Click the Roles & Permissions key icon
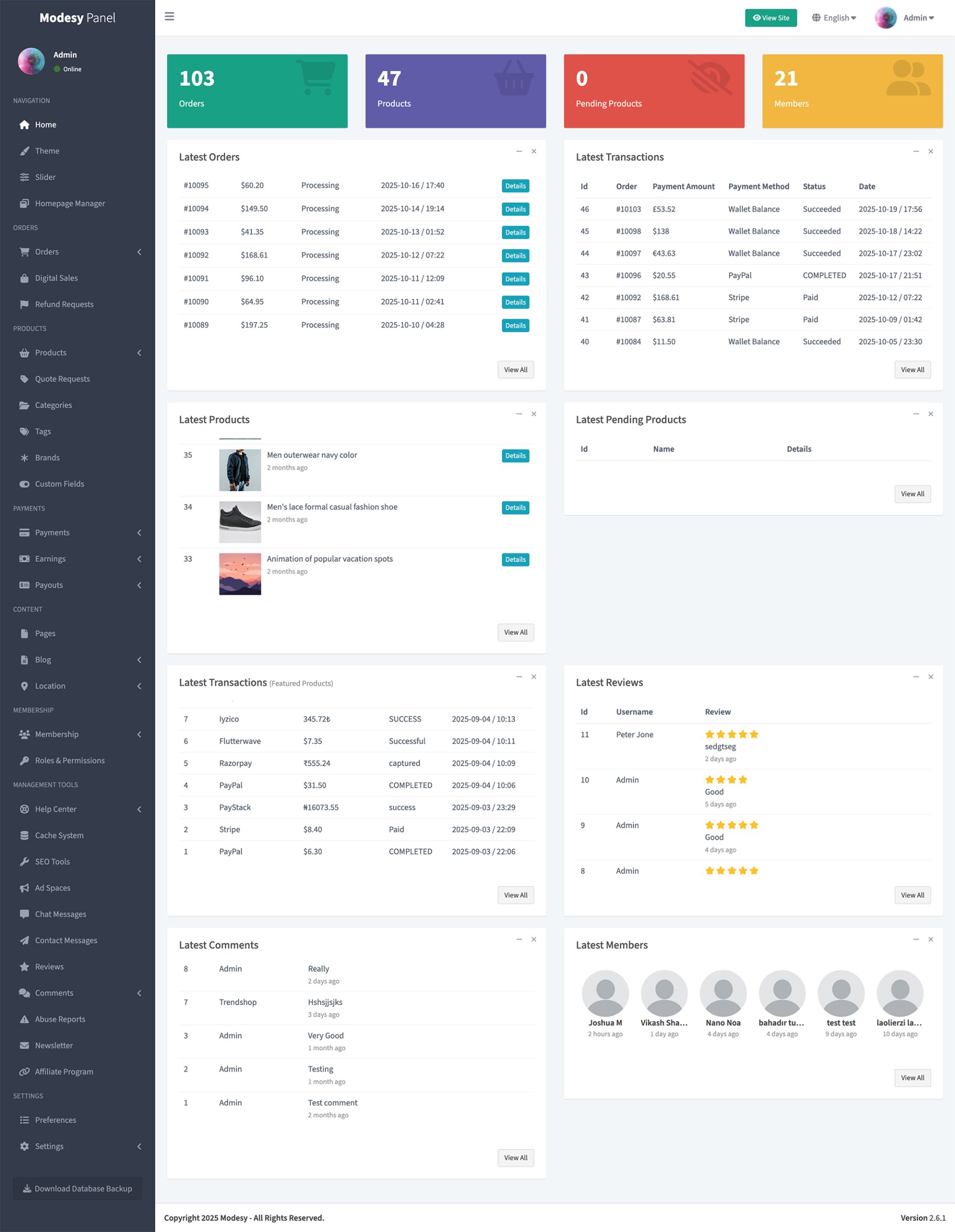955x1232 pixels. (24, 760)
